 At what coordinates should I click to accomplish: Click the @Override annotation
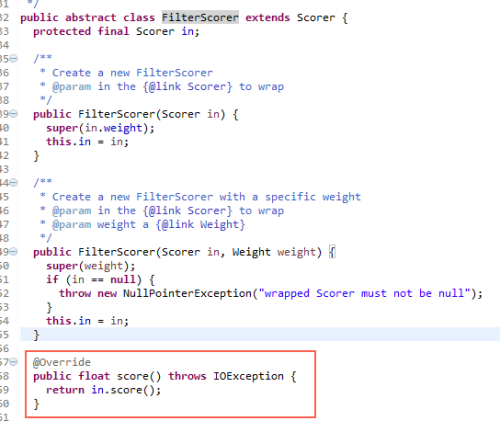[x=62, y=362]
